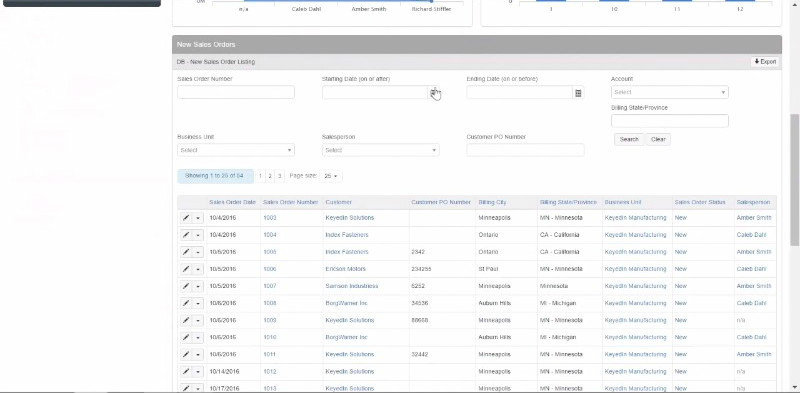
Task: Click the edit pencil for order 1011
Action: pos(186,354)
